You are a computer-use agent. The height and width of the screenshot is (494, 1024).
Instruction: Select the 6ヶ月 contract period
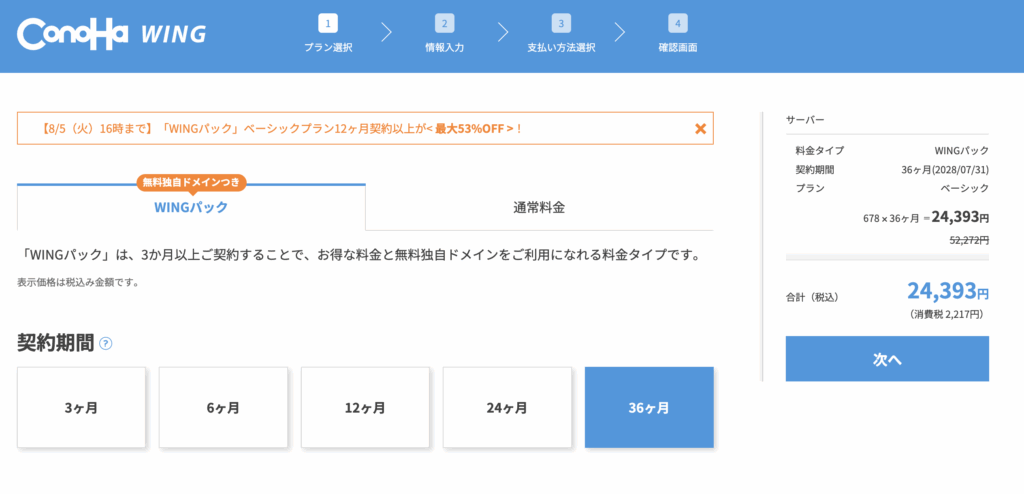(x=223, y=408)
